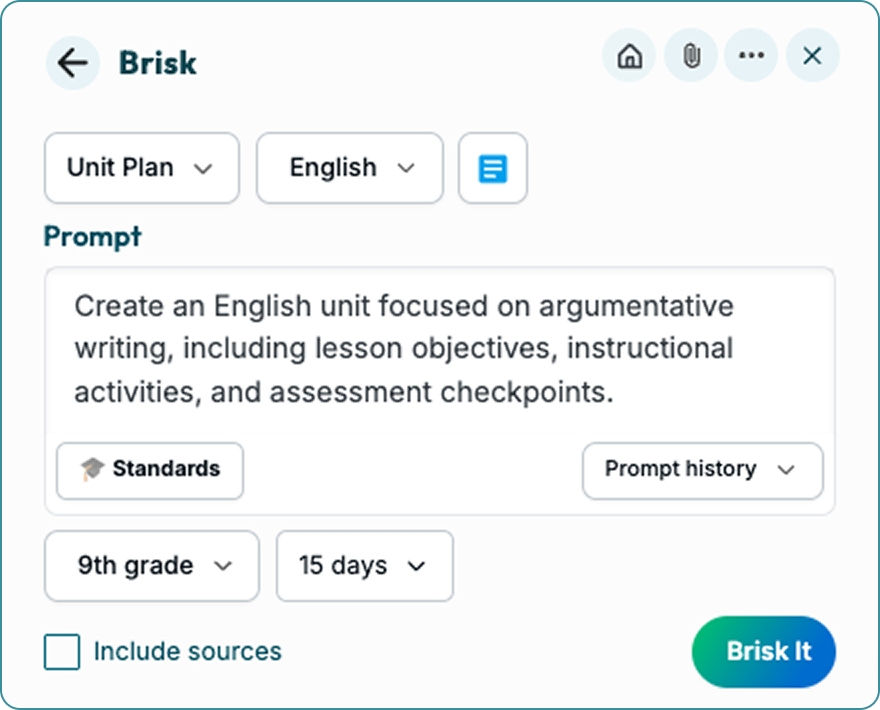Click the chevron next to 15 days
The width and height of the screenshot is (880, 710).
tap(416, 566)
